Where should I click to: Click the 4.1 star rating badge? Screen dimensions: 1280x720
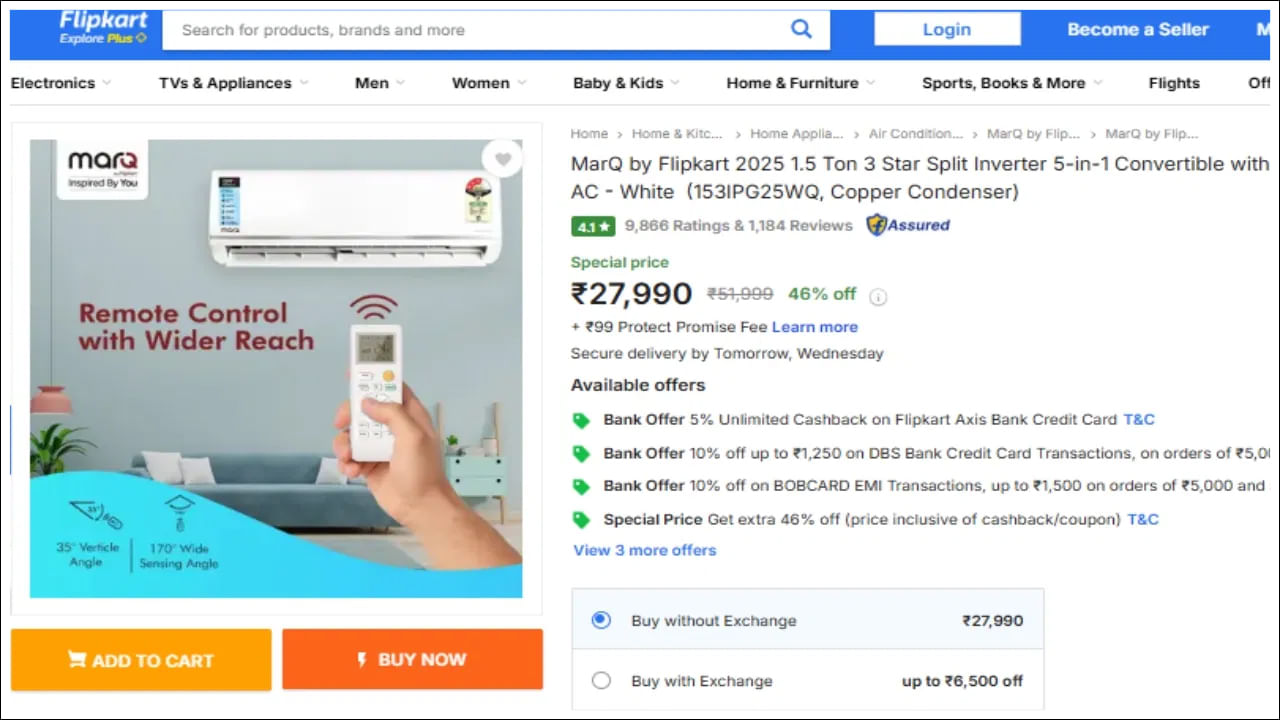coord(592,226)
